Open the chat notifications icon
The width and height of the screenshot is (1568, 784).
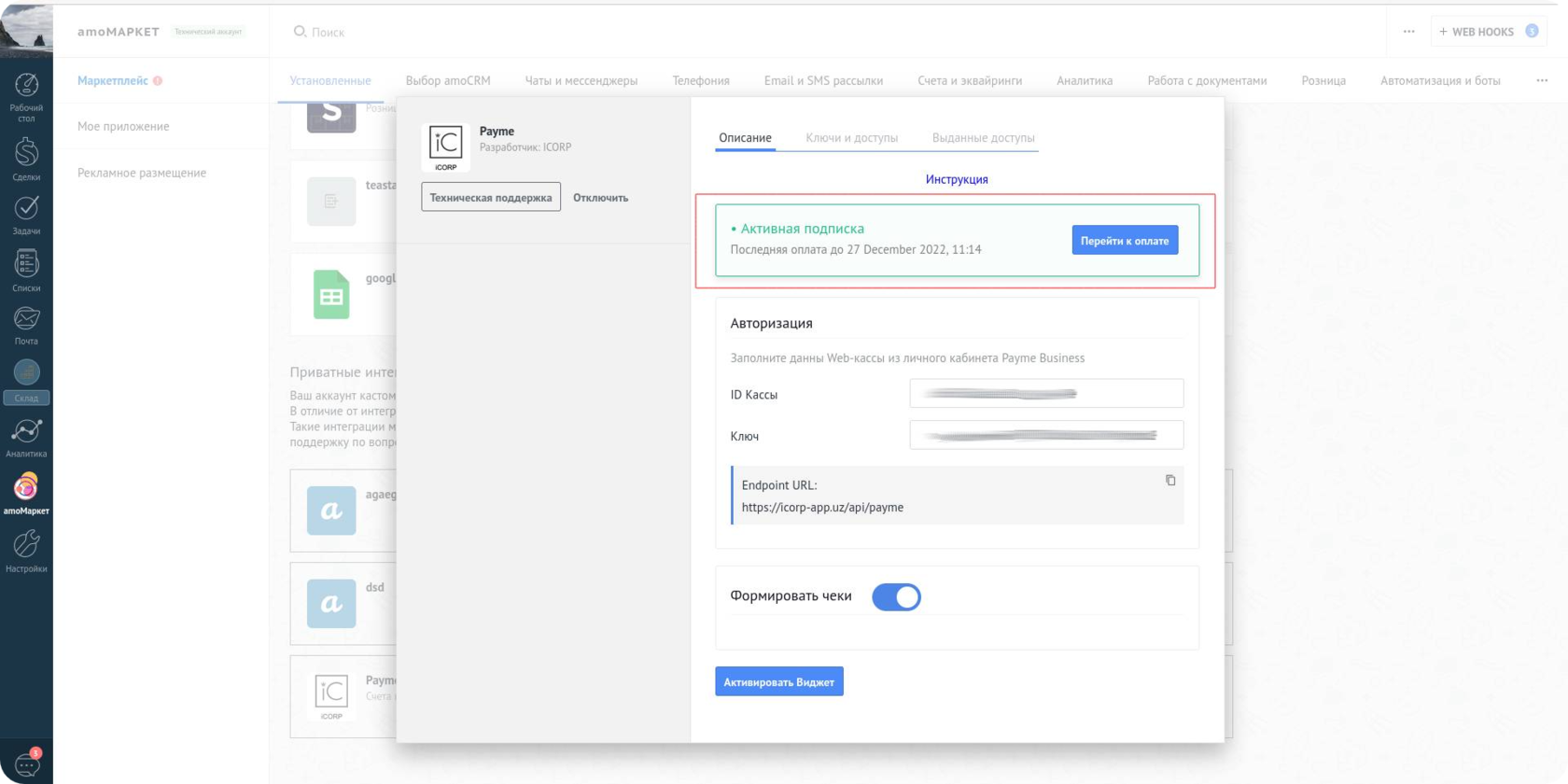pyautogui.click(x=26, y=765)
